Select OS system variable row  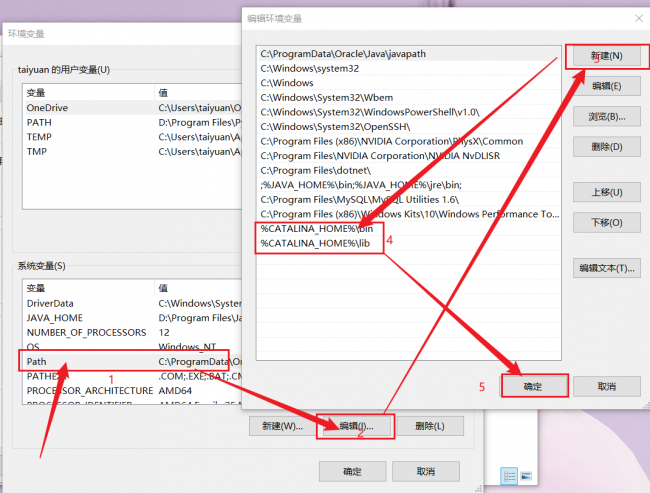[133, 347]
